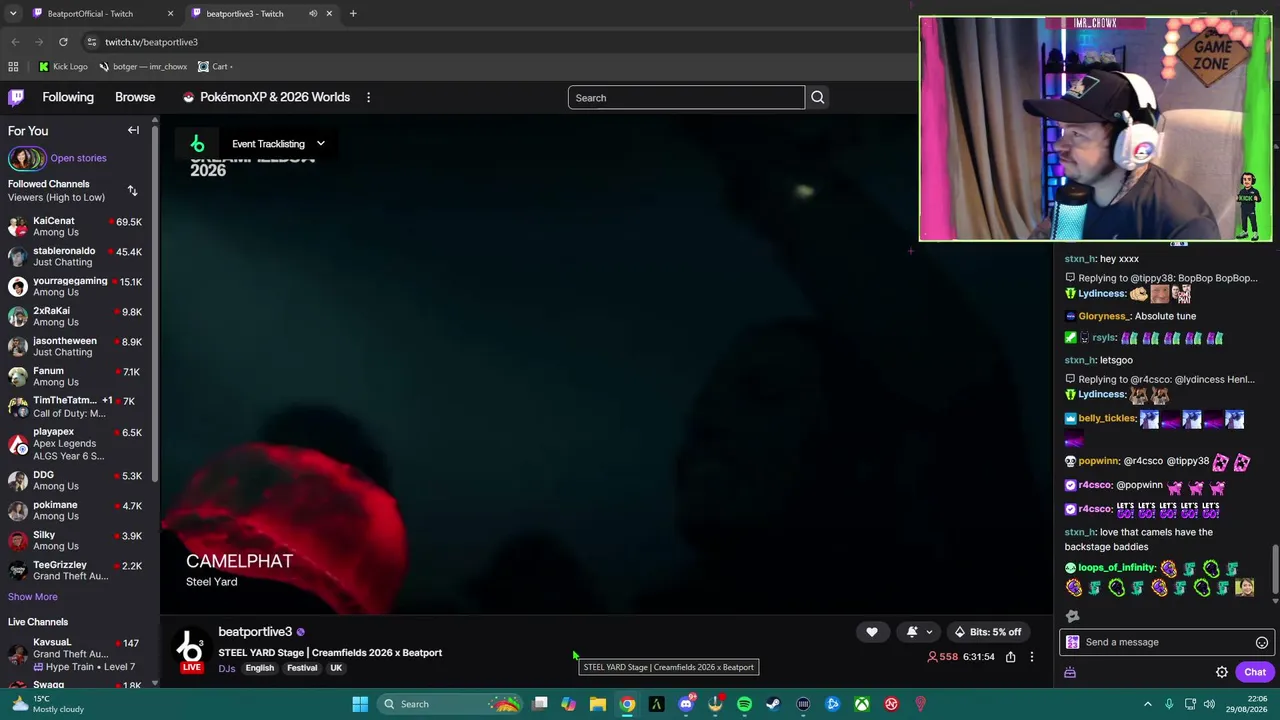
Task: Click the beatportlive3 channel name
Action: click(x=255, y=632)
